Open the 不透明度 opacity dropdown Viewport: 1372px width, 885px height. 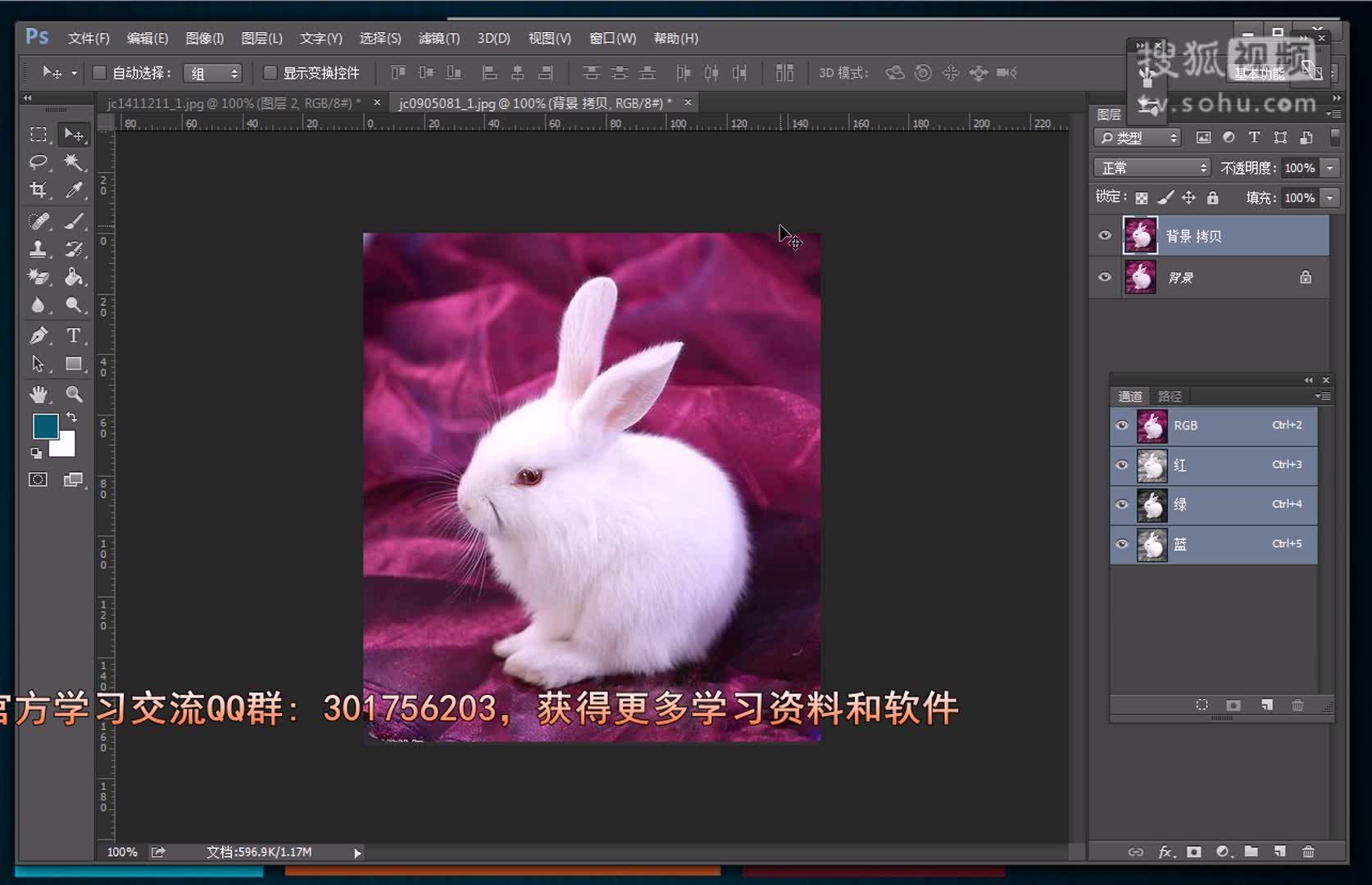point(1329,167)
